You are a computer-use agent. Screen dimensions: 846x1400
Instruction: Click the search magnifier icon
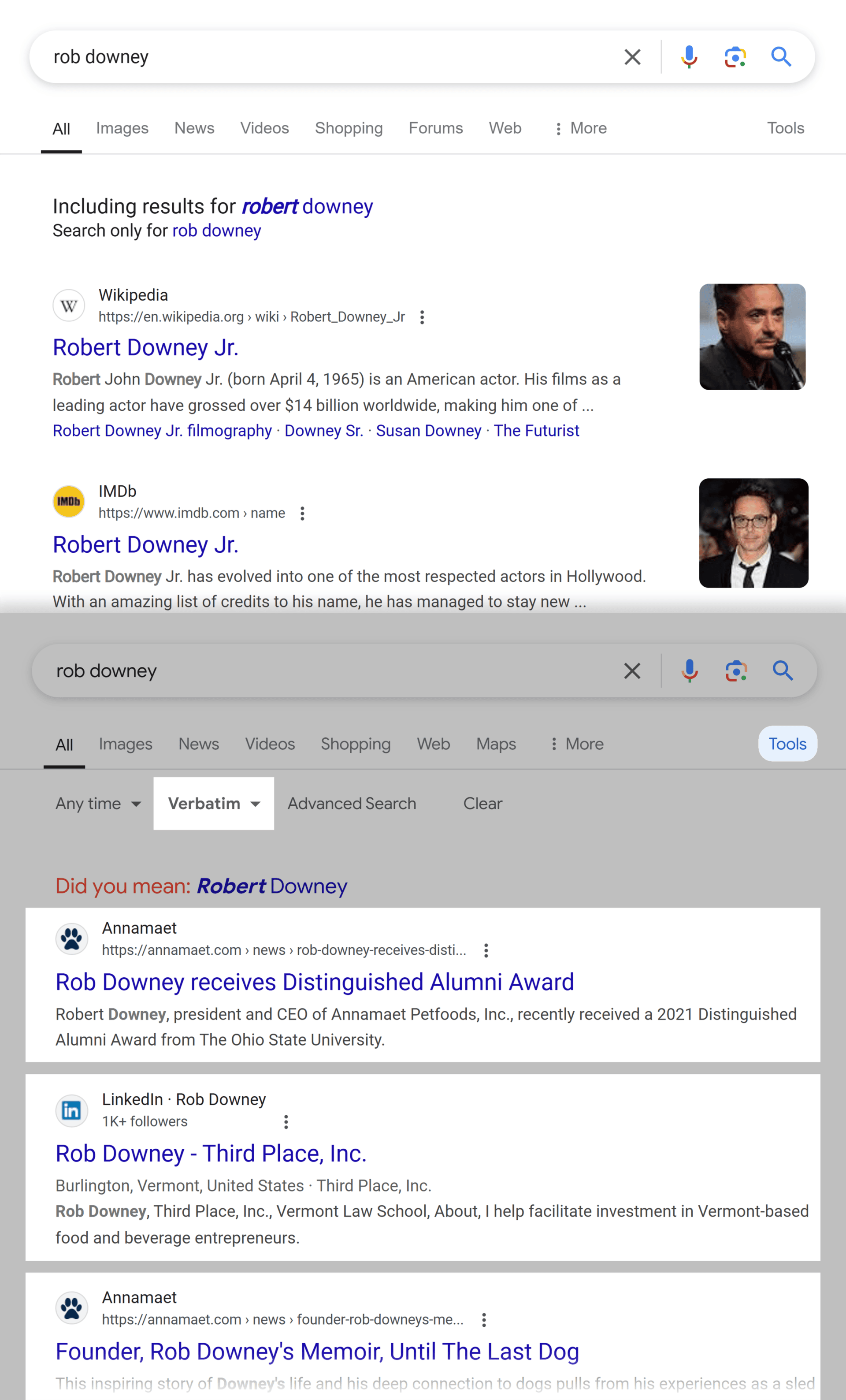[782, 56]
